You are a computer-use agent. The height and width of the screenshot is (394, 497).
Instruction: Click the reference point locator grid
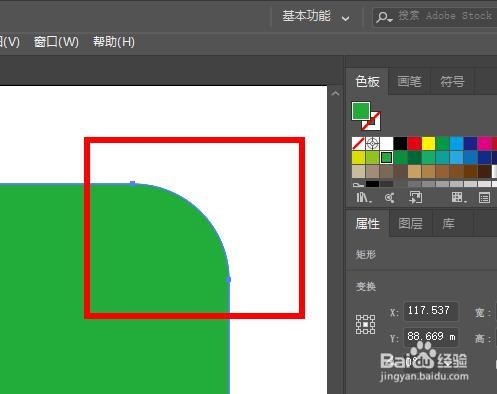pyautogui.click(x=365, y=324)
